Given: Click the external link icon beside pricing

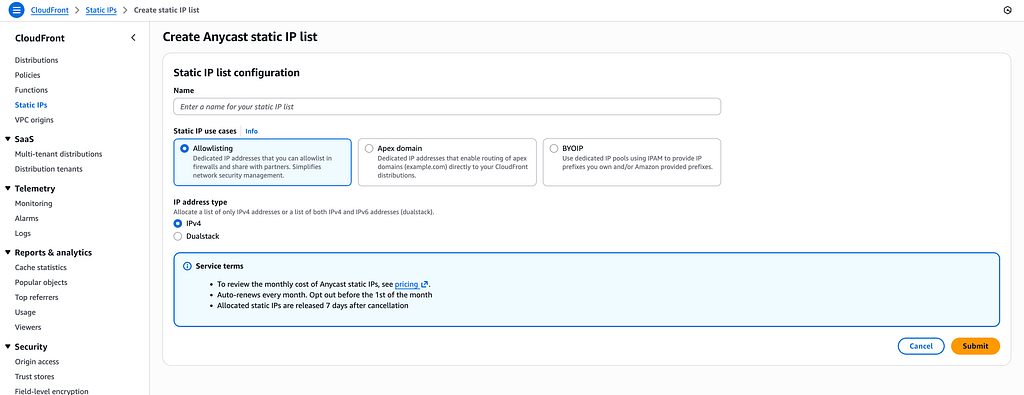Looking at the screenshot, I should (x=424, y=285).
